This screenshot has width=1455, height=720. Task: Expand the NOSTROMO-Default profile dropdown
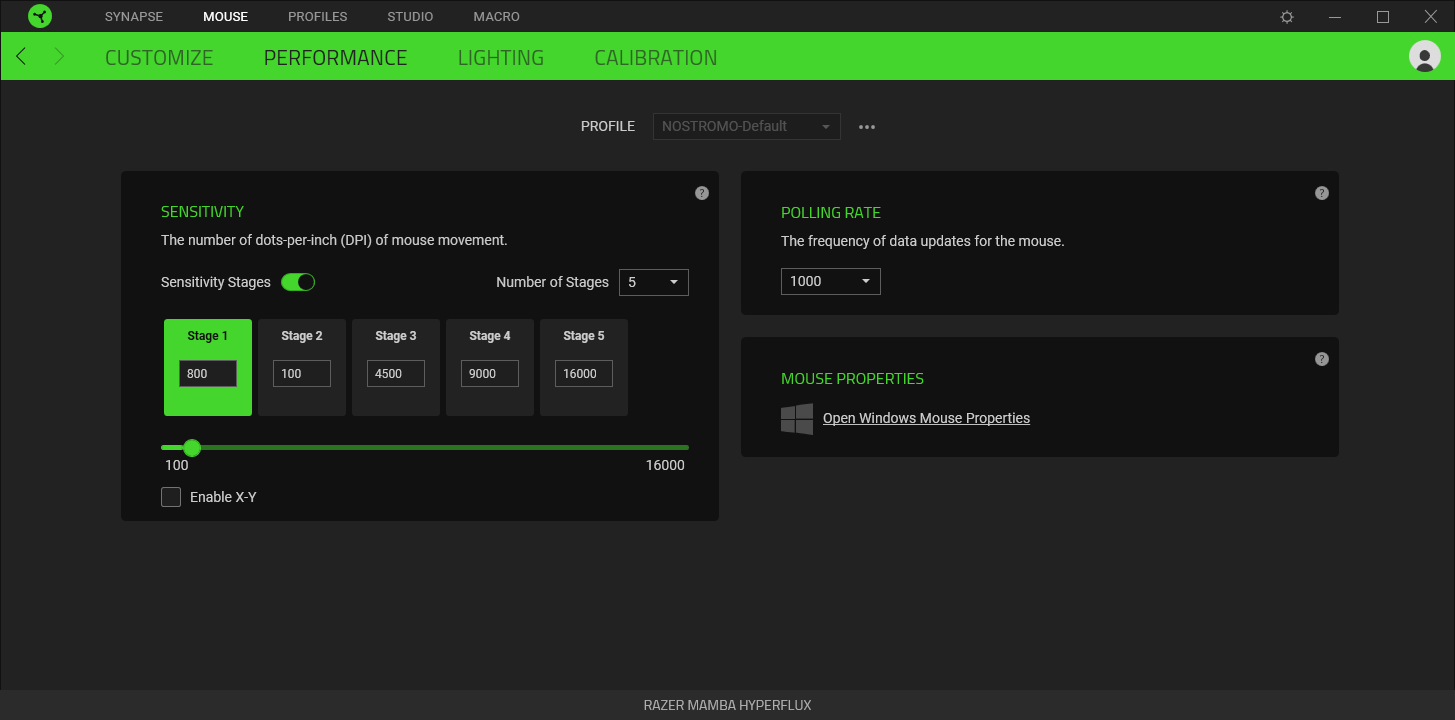[746, 126]
